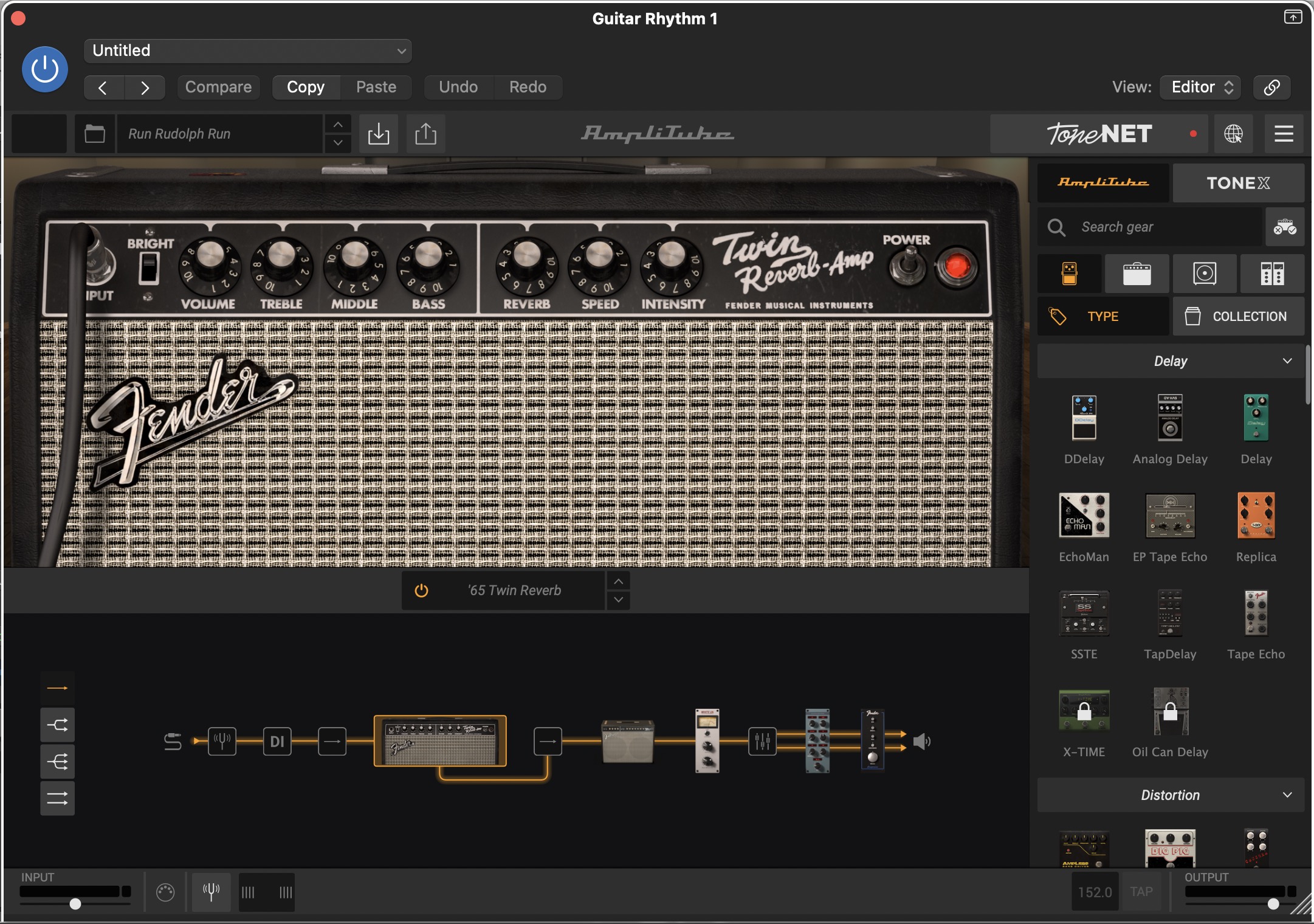1314x924 pixels.
Task: Open the View Editor dropdown
Action: click(x=1200, y=87)
